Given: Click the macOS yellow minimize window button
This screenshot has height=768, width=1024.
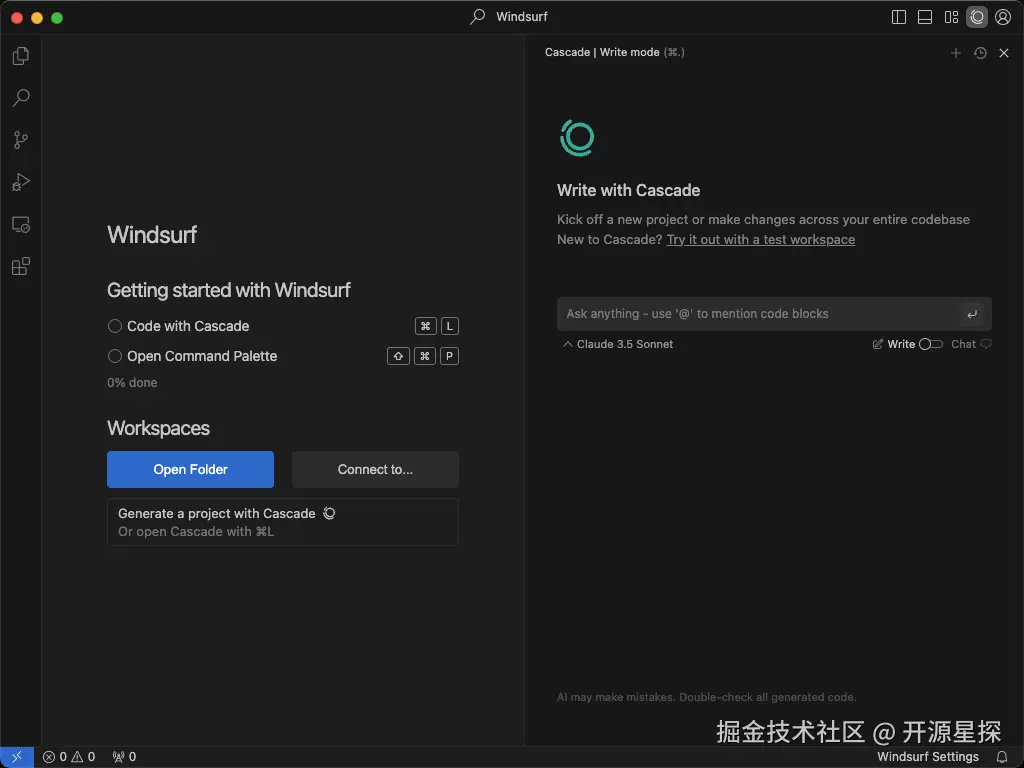Looking at the screenshot, I should (x=37, y=18).
